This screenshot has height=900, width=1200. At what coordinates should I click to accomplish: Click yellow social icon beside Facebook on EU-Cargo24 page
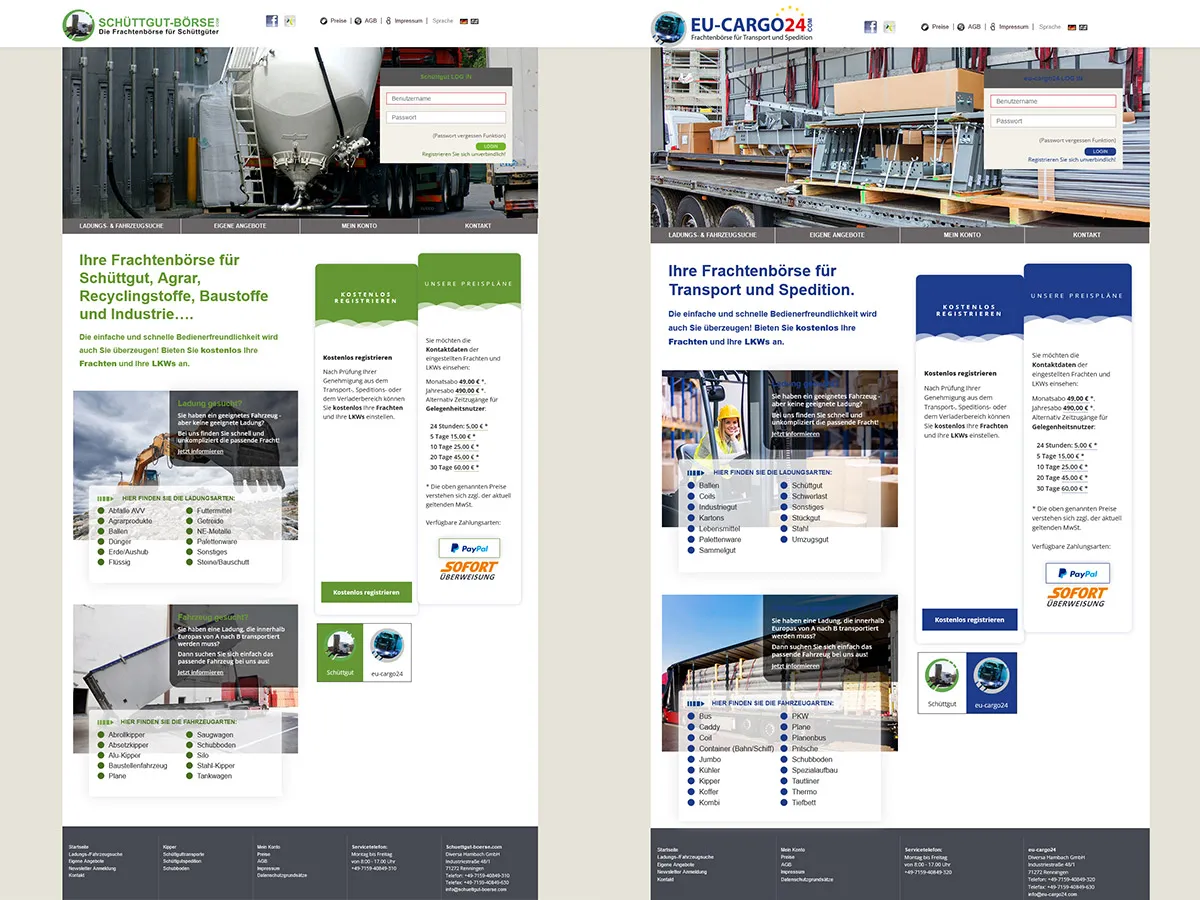889,27
